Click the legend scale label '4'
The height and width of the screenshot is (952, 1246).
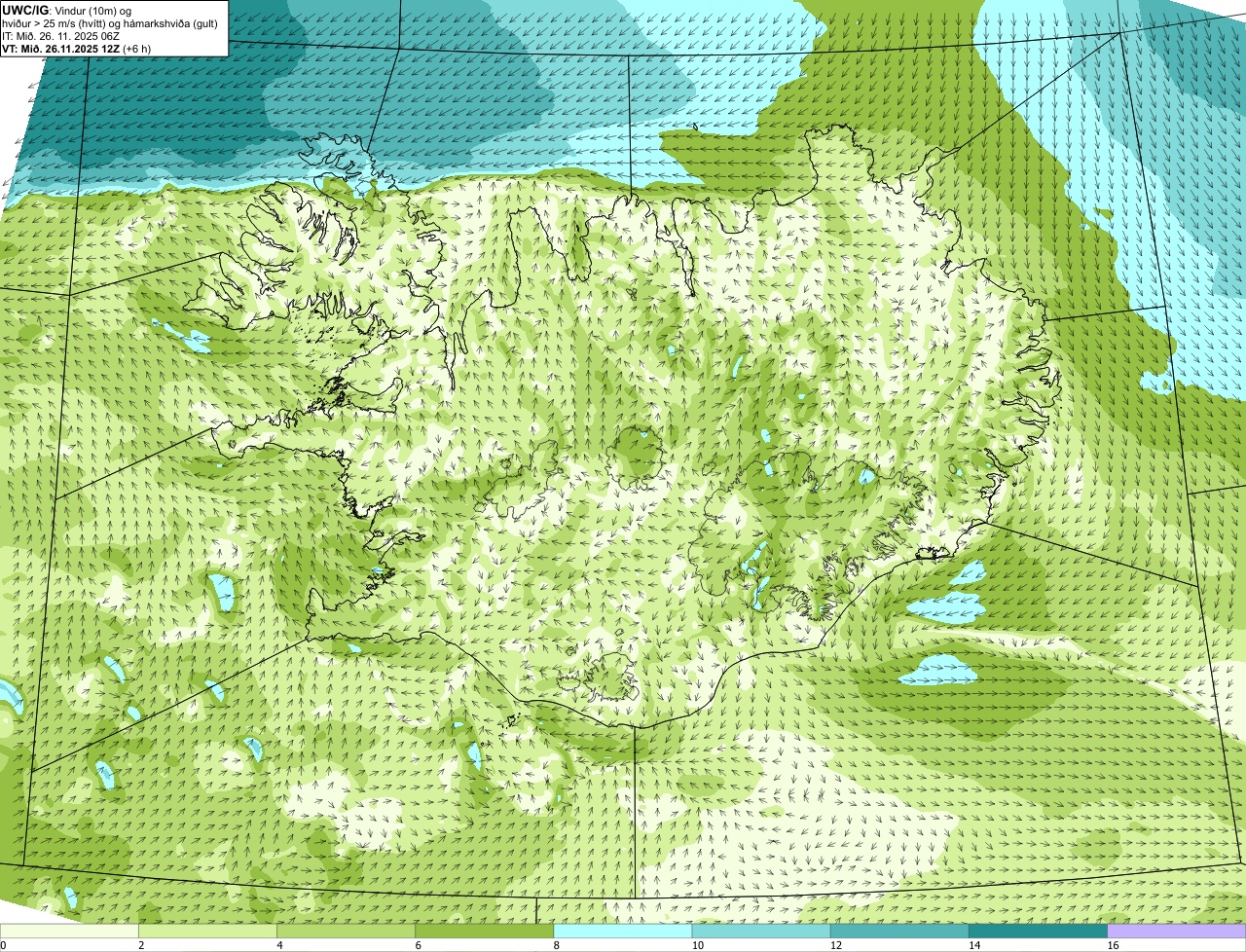pyautogui.click(x=280, y=945)
